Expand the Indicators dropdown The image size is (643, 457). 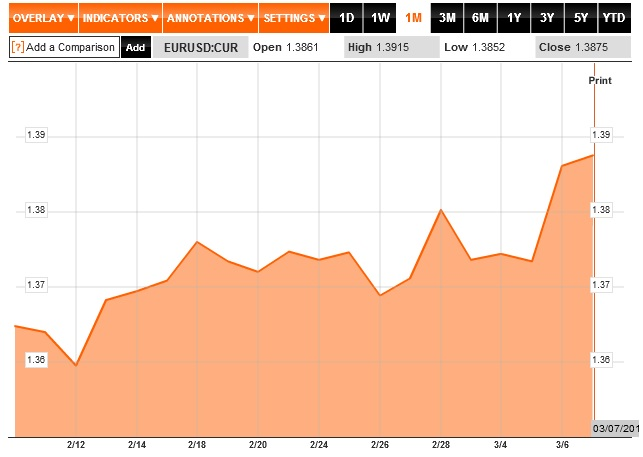119,18
